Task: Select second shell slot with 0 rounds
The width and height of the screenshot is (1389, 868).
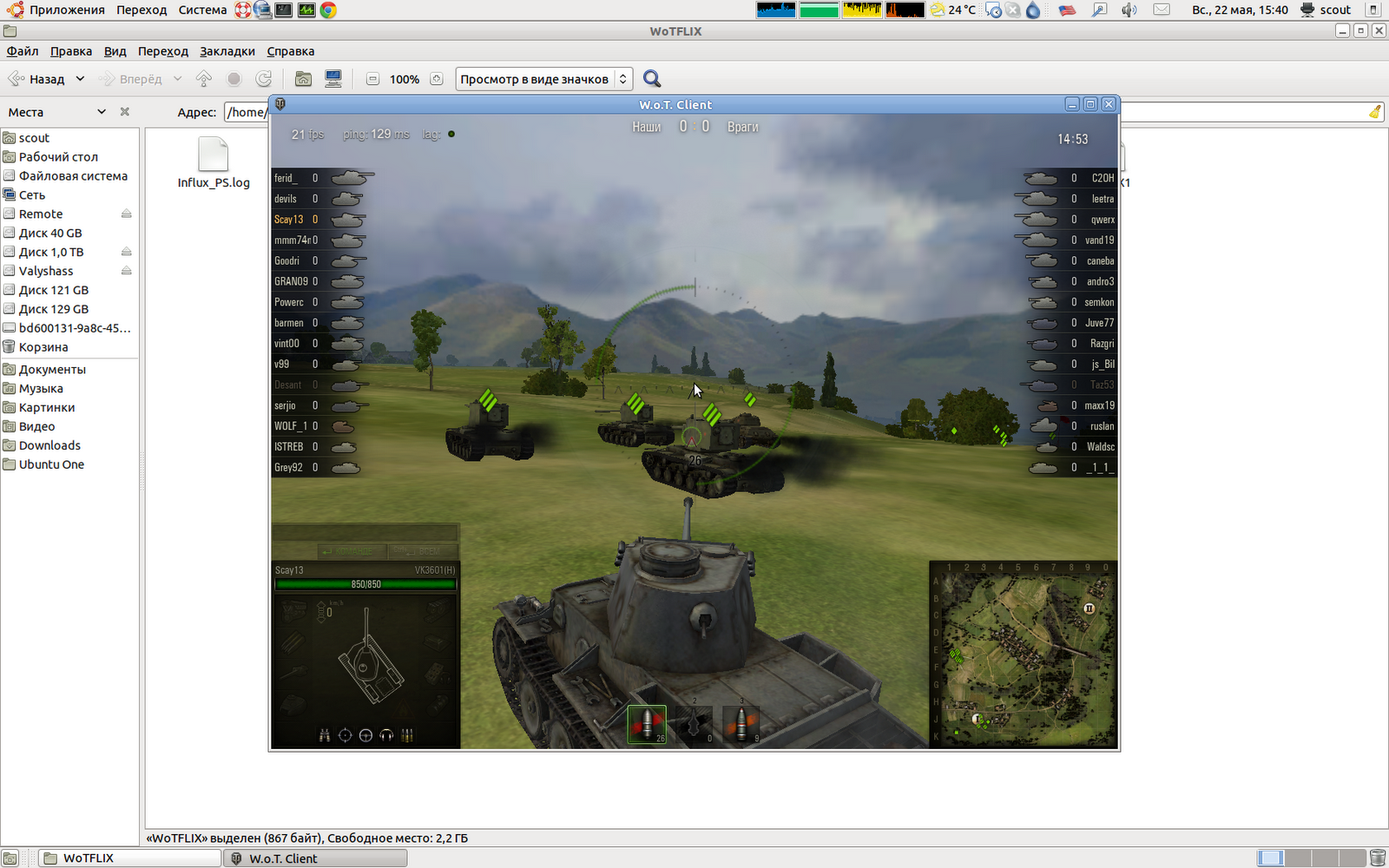Action: coord(694,724)
